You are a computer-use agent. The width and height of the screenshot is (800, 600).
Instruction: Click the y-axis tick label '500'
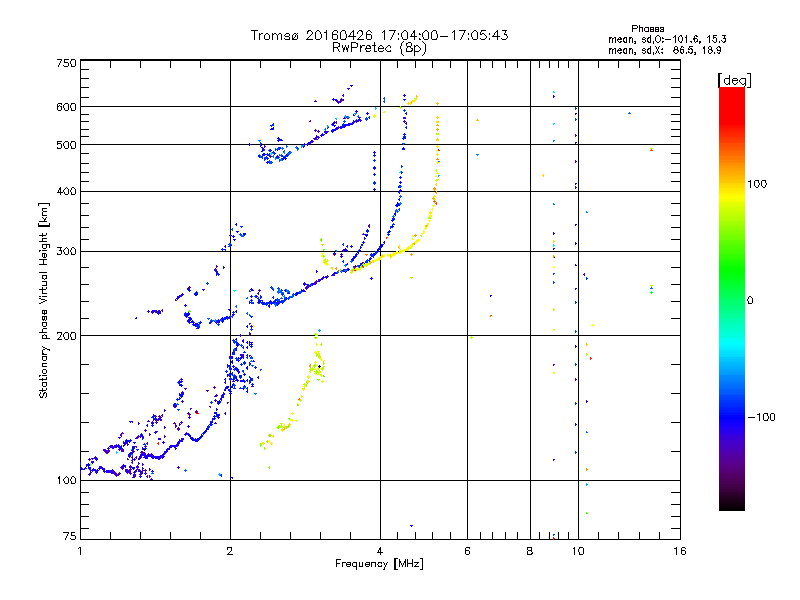[x=67, y=145]
